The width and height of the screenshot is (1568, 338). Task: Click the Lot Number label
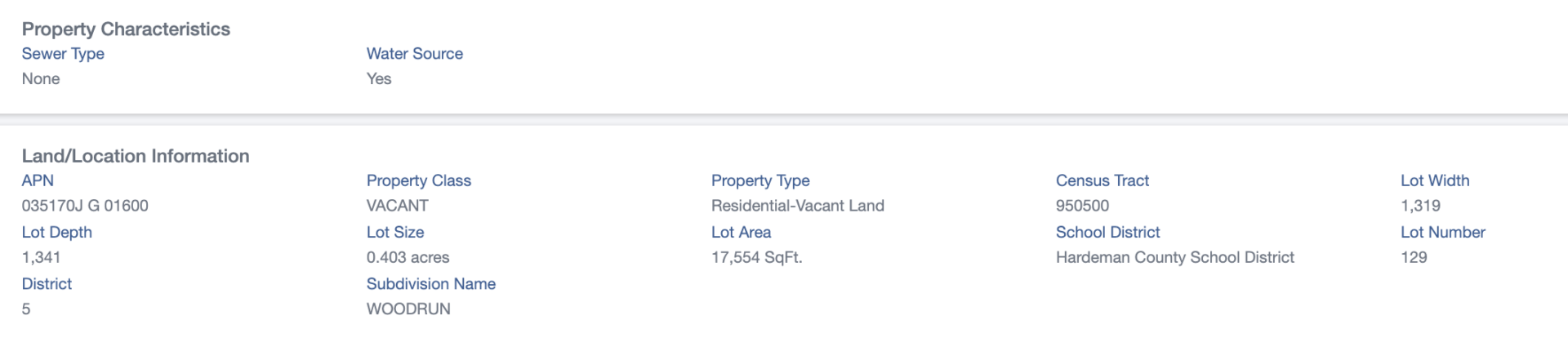pyautogui.click(x=1443, y=232)
